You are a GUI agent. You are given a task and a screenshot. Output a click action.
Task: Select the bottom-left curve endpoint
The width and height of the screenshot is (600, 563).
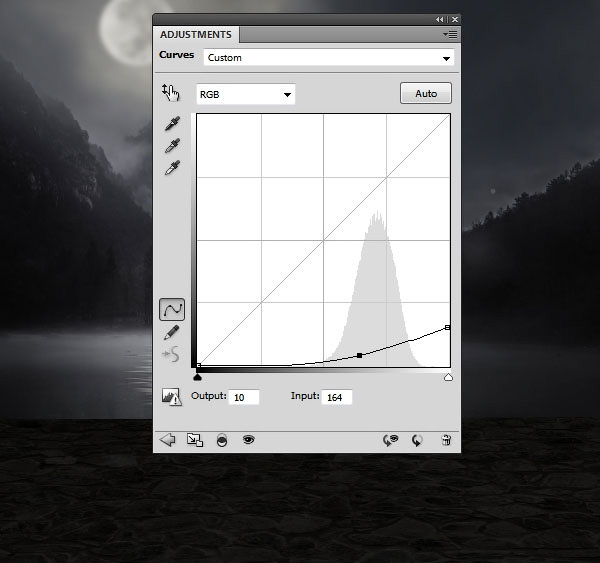click(x=198, y=366)
